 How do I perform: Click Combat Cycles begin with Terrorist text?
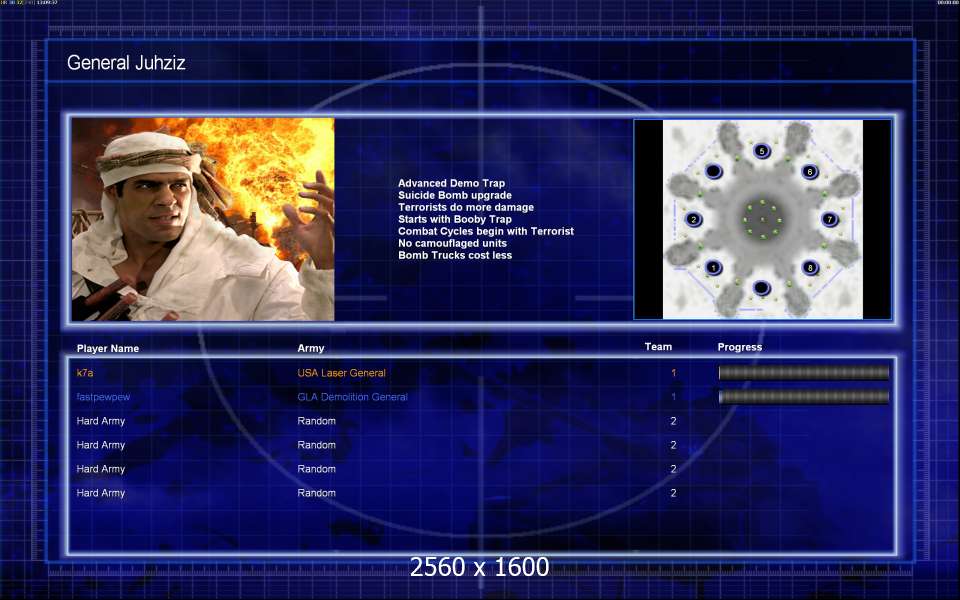pos(486,231)
